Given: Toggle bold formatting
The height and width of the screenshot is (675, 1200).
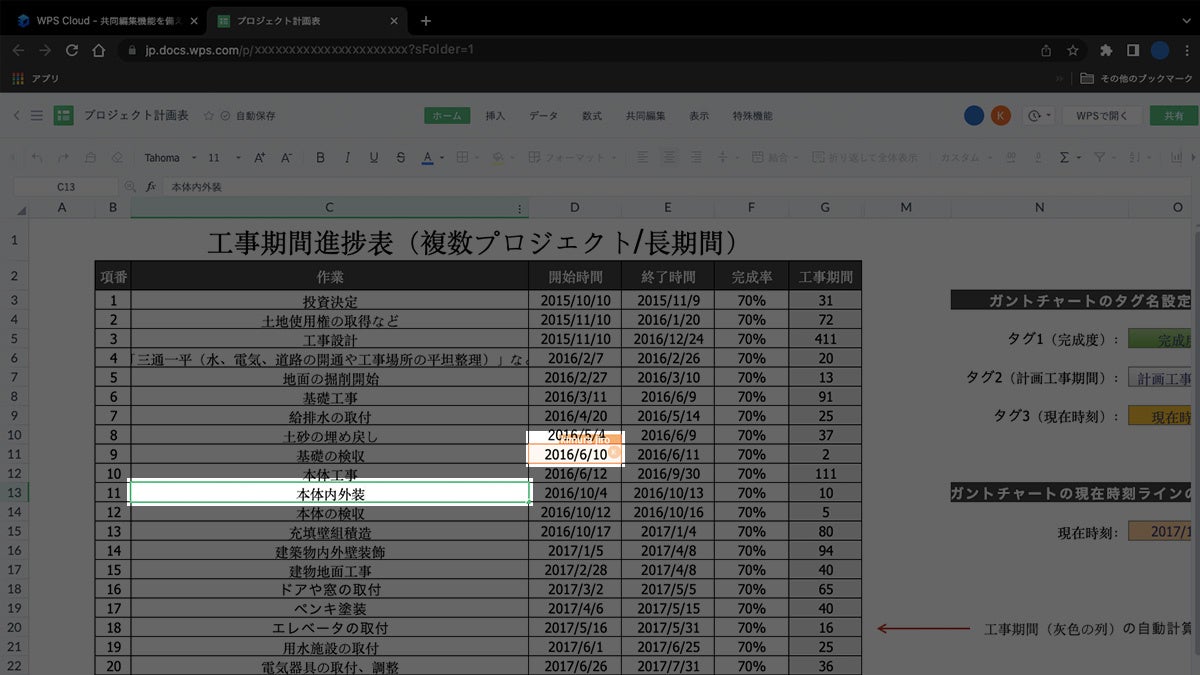Looking at the screenshot, I should [x=318, y=157].
